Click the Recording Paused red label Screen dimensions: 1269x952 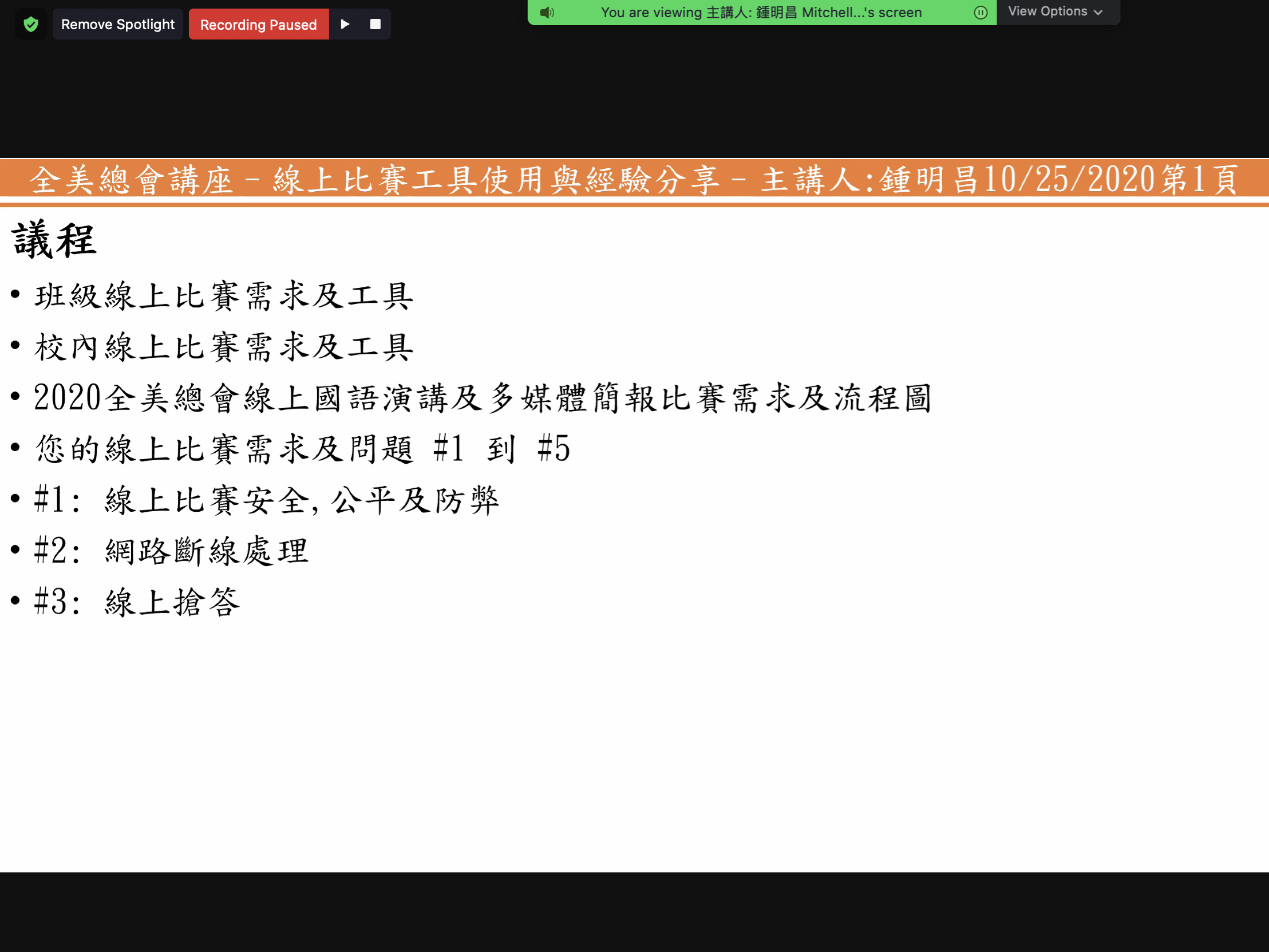click(258, 24)
